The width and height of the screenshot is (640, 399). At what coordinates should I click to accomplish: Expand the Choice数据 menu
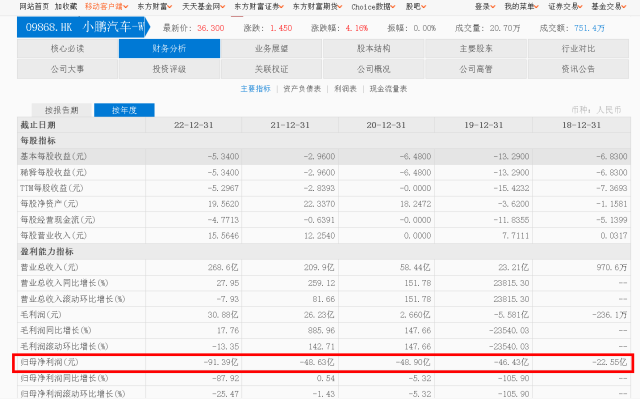(x=373, y=7)
